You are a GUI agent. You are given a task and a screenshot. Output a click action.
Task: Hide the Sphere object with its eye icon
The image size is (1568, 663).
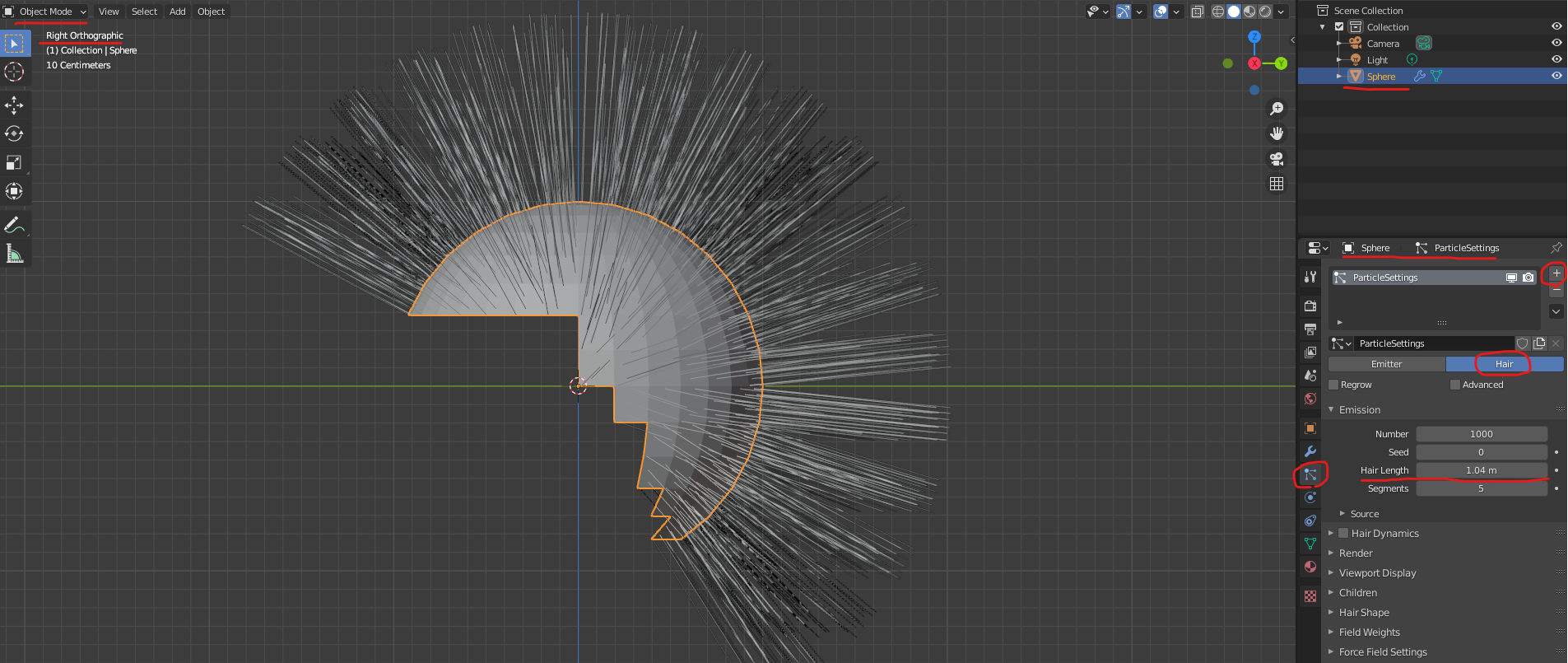pyautogui.click(x=1556, y=76)
